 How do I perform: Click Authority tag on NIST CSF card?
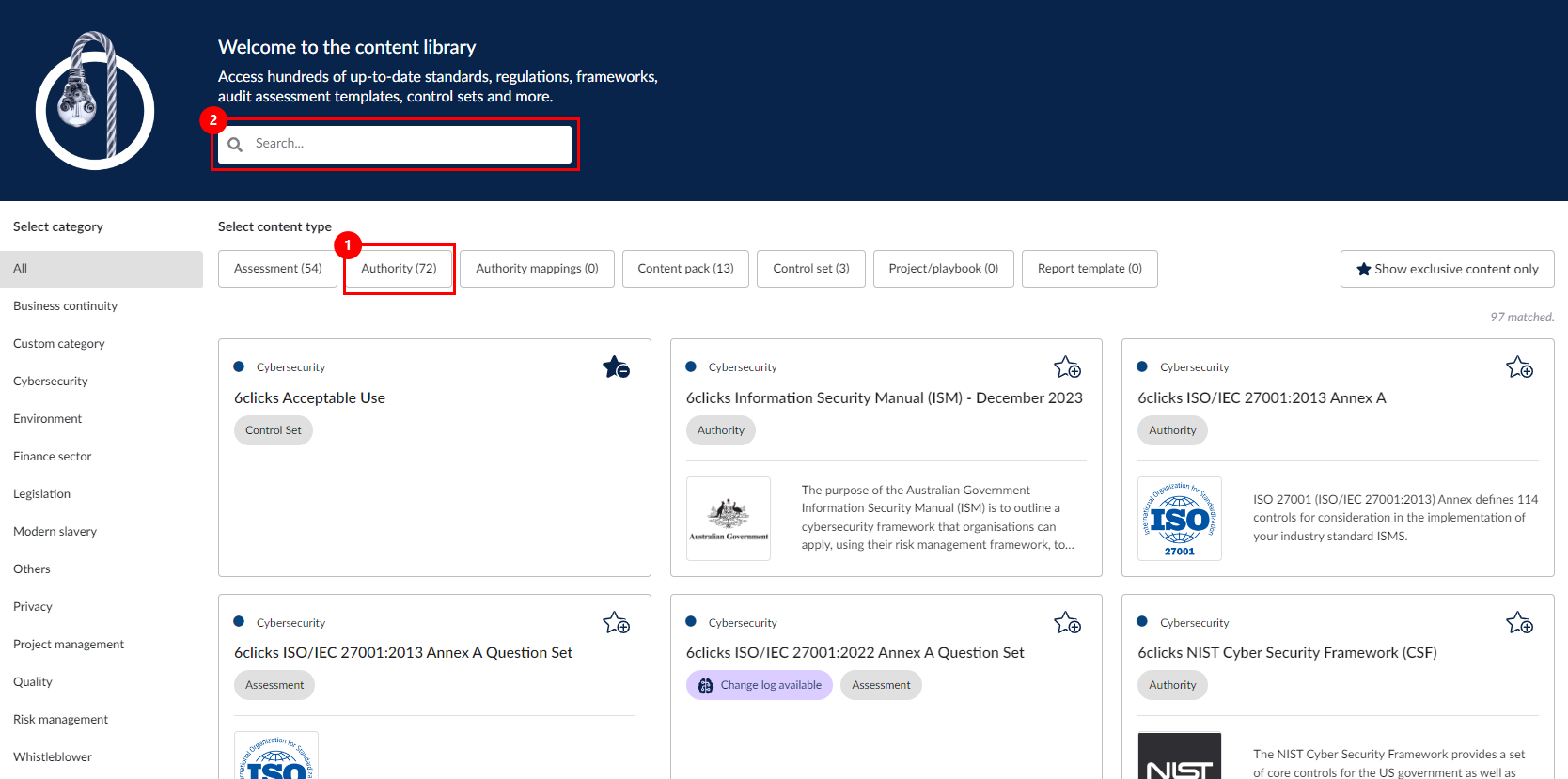[x=1172, y=685]
